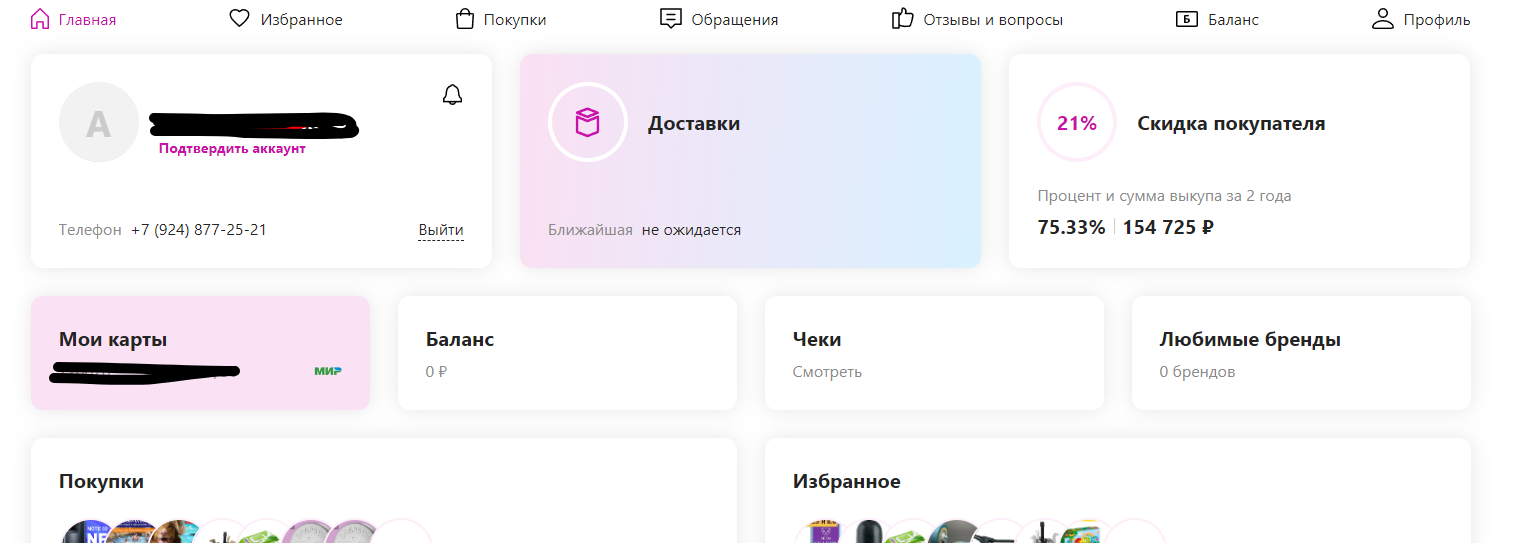
Task: Open the Покупки shopping bag icon
Action: 464,19
